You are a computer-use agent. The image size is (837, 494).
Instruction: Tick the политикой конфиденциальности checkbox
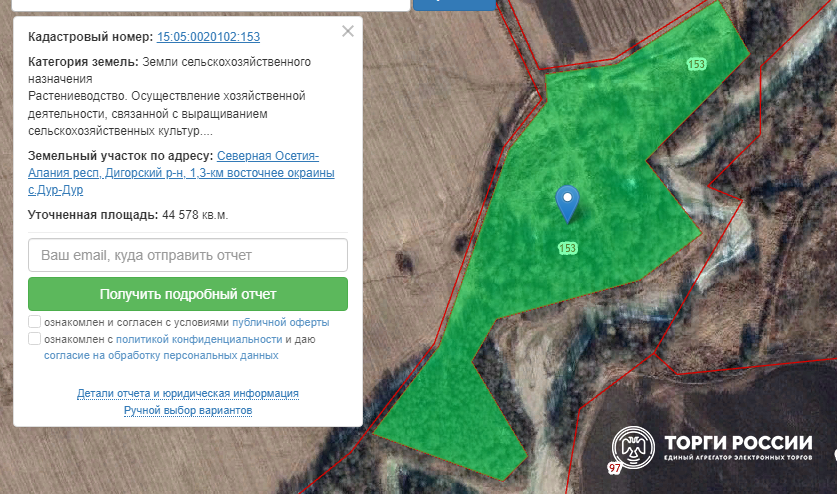35,339
